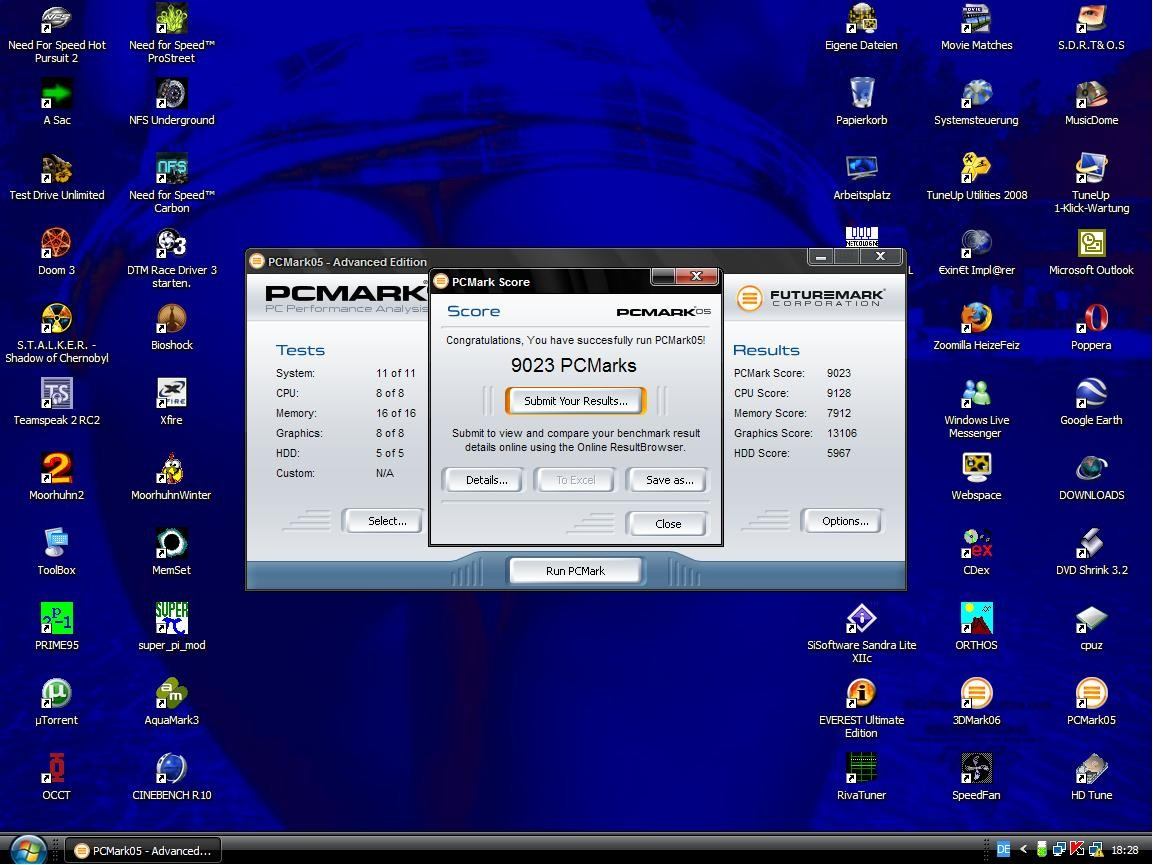Viewport: 1153px width, 865px height.
Task: Select Need for Speed Carbon icon
Action: [x=171, y=170]
